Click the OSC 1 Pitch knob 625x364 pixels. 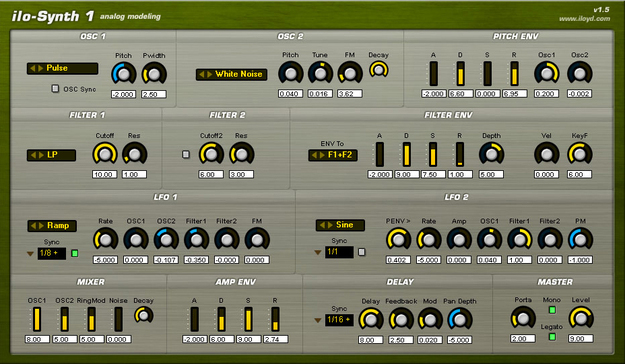pyautogui.click(x=124, y=74)
